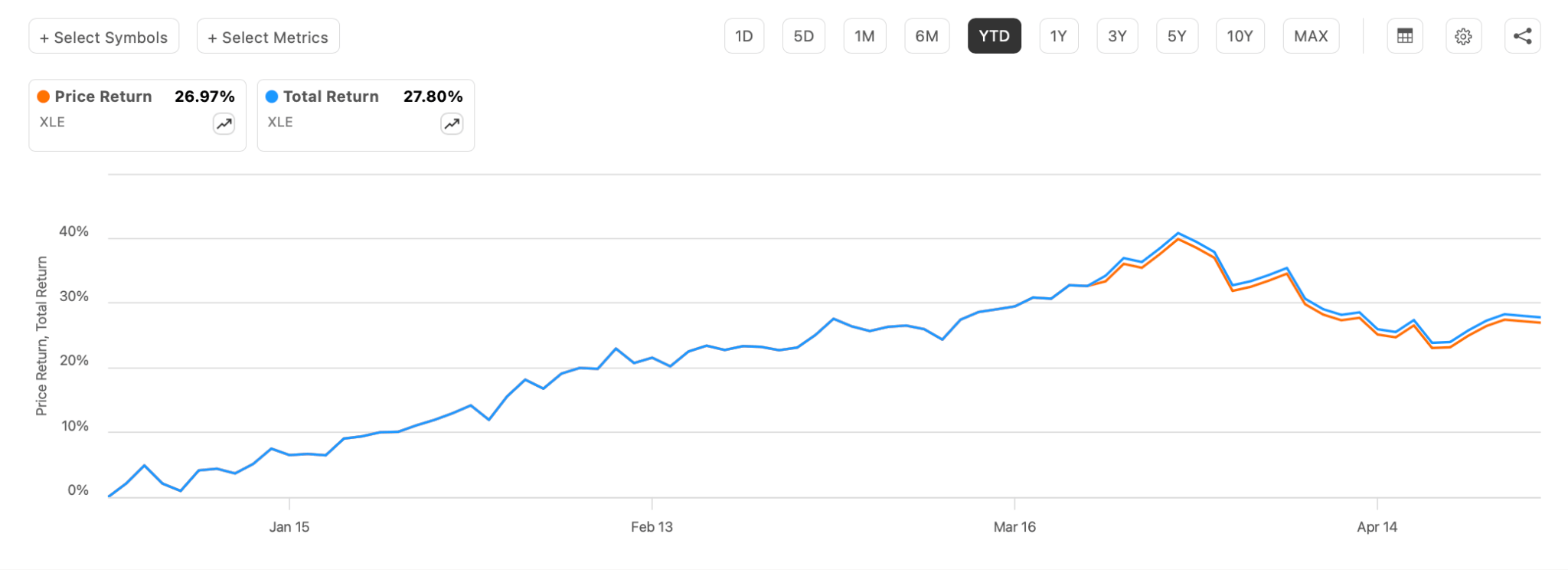Image resolution: width=1568 pixels, height=570 pixels.
Task: Switch to the 1D time range
Action: pos(744,36)
